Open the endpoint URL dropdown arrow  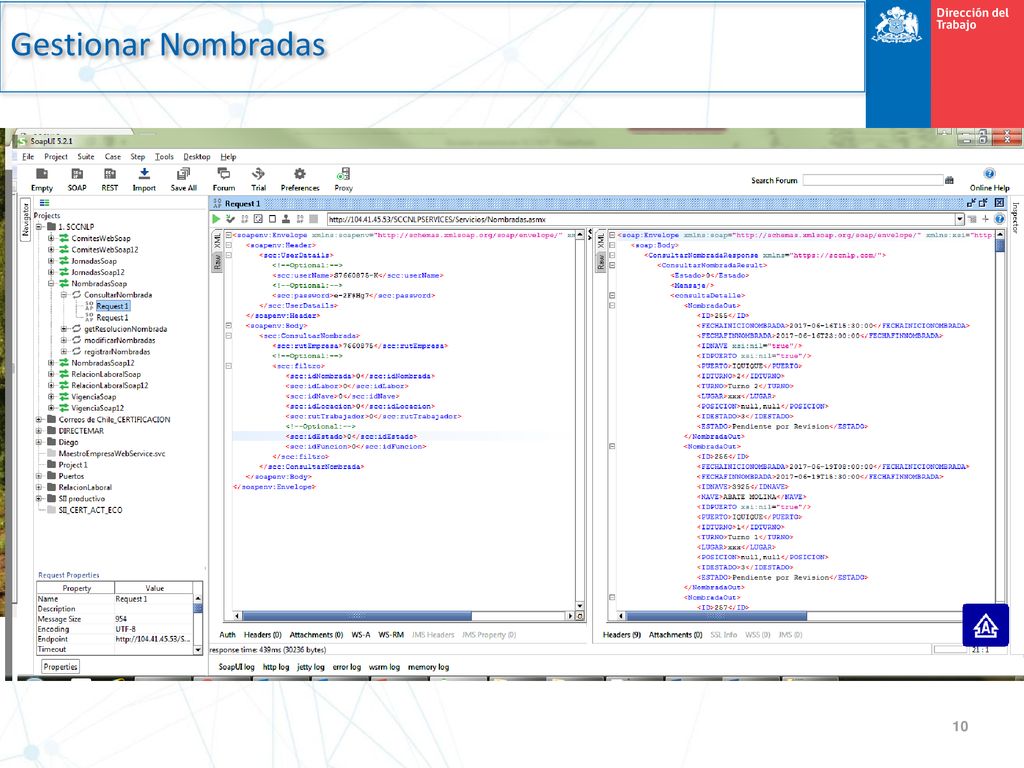(959, 219)
